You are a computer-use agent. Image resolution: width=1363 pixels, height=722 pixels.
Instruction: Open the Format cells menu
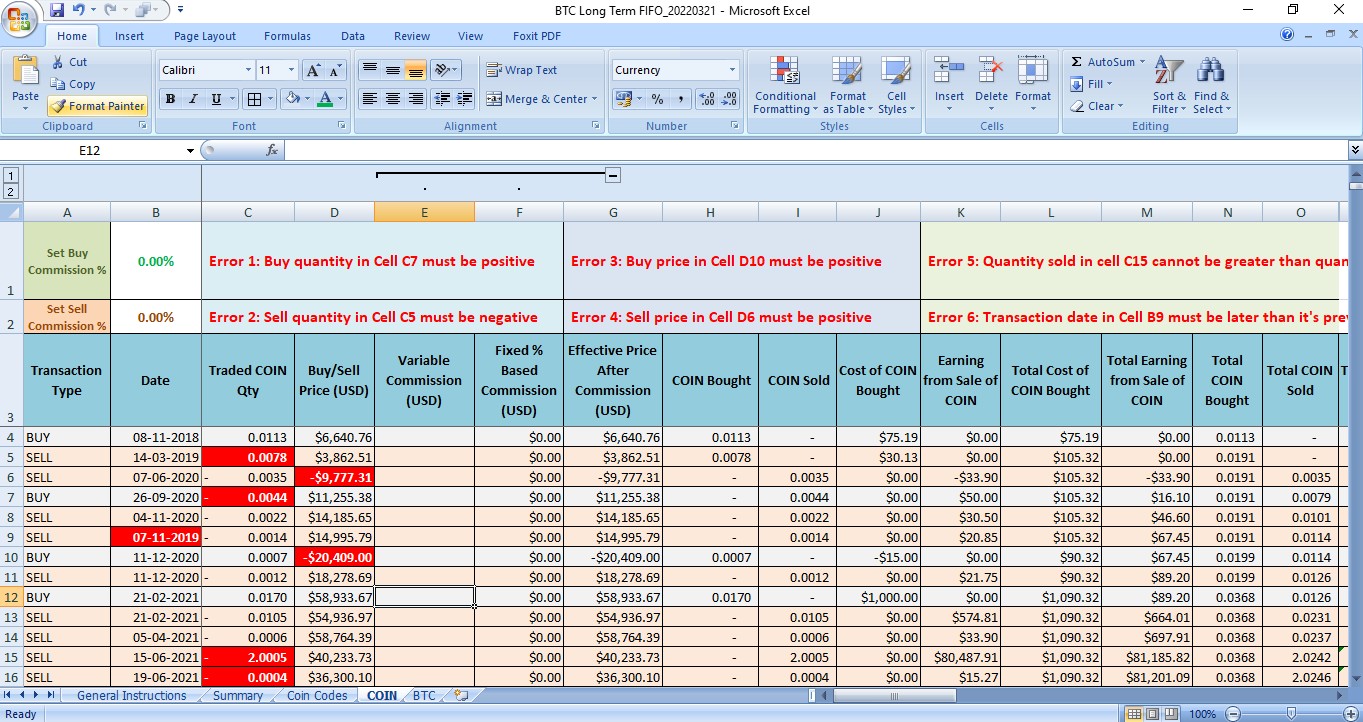(1033, 85)
